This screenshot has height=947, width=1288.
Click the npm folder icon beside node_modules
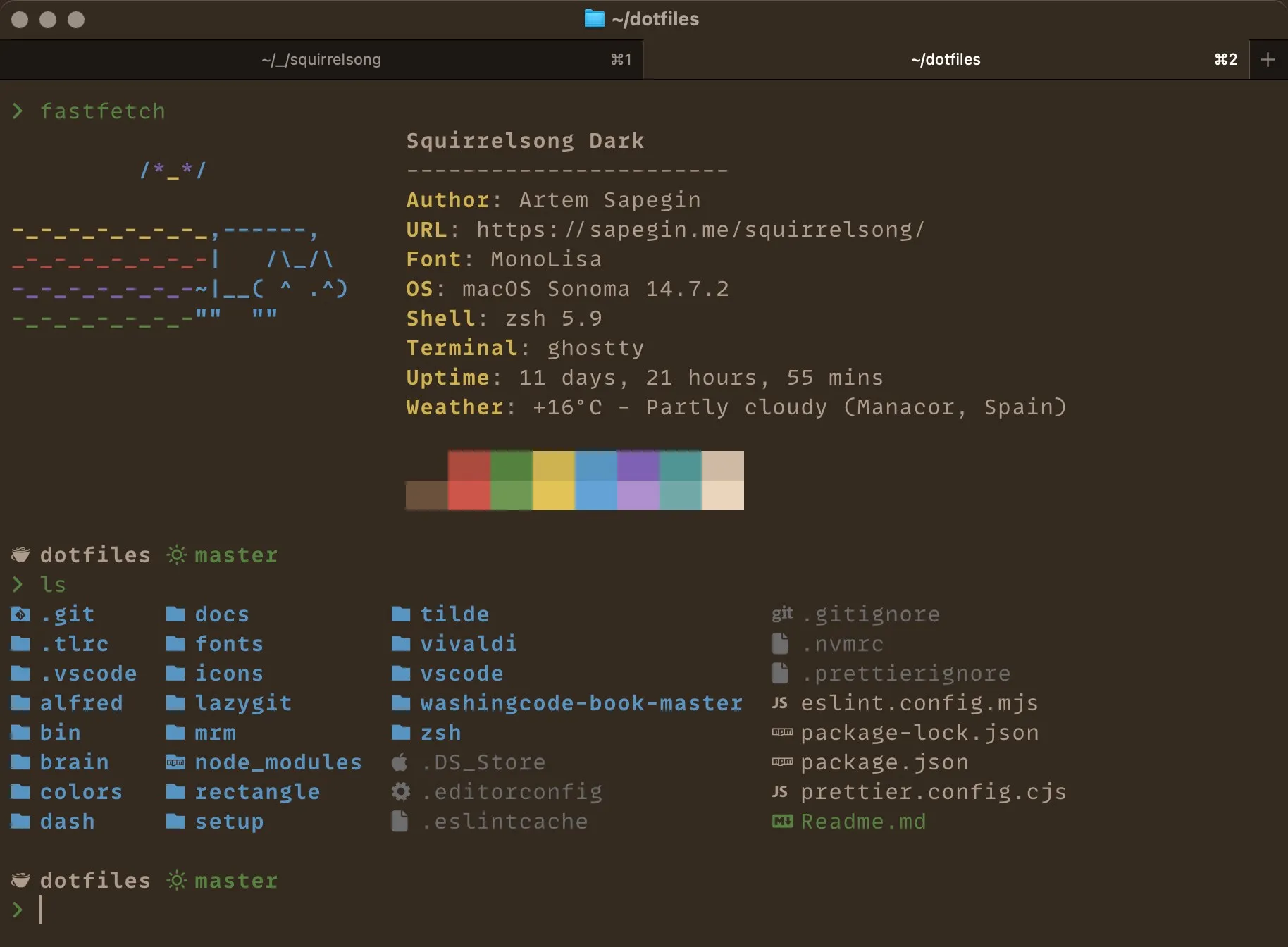point(175,762)
